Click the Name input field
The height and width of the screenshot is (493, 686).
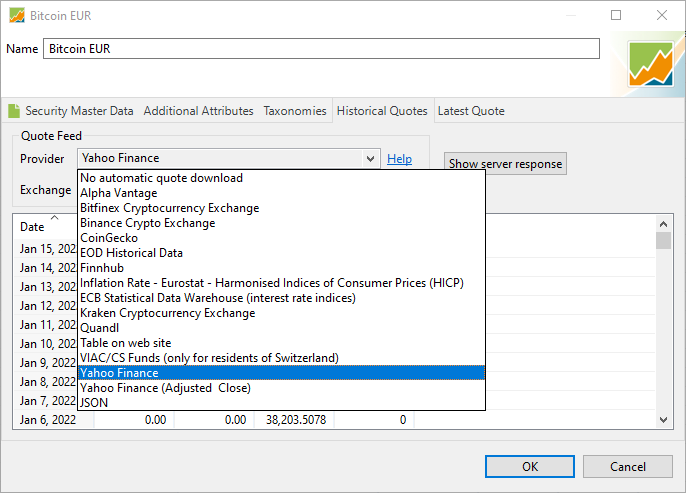pos(321,49)
